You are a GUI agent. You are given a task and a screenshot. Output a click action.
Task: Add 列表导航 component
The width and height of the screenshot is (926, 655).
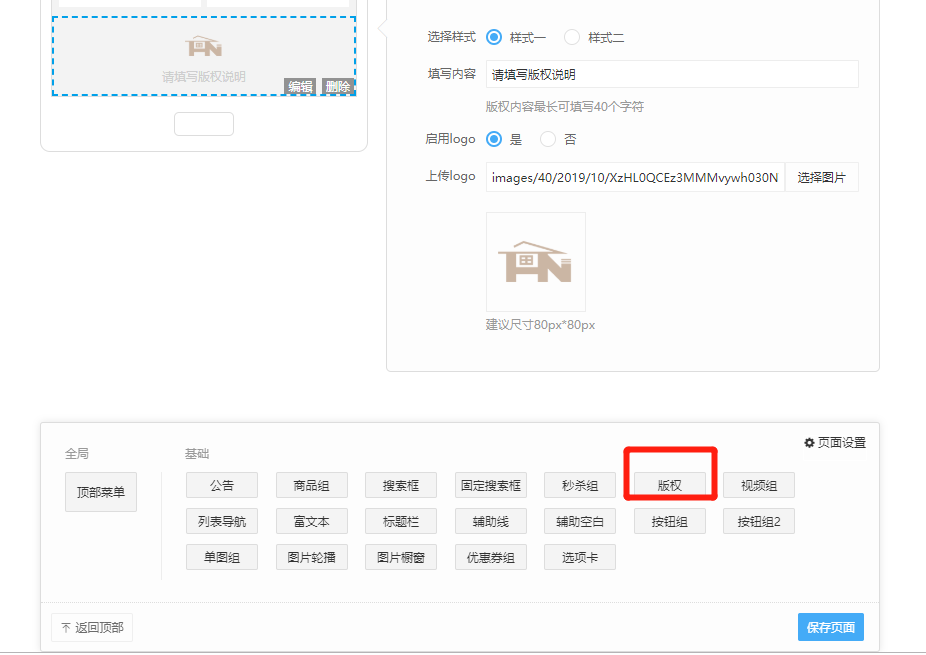point(222,522)
